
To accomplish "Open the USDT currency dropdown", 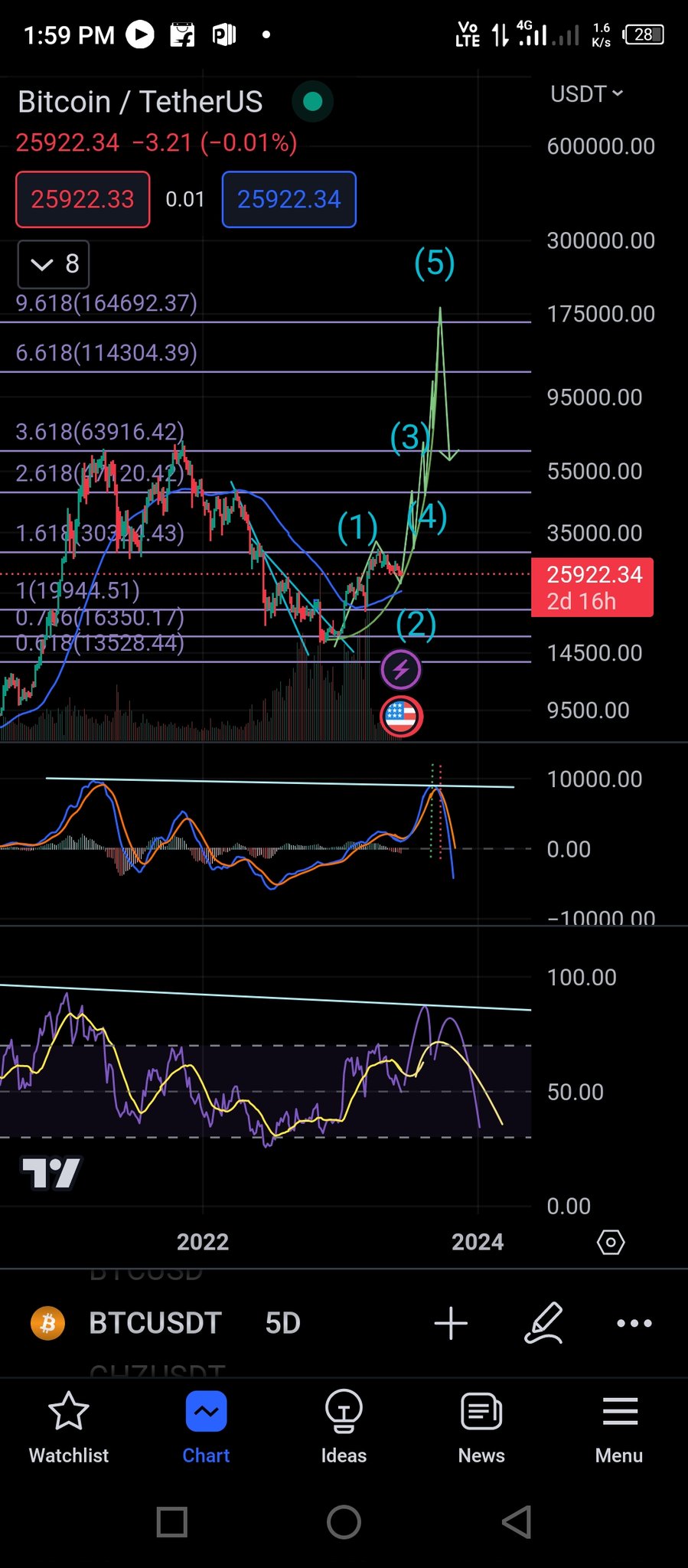I will 586,94.
